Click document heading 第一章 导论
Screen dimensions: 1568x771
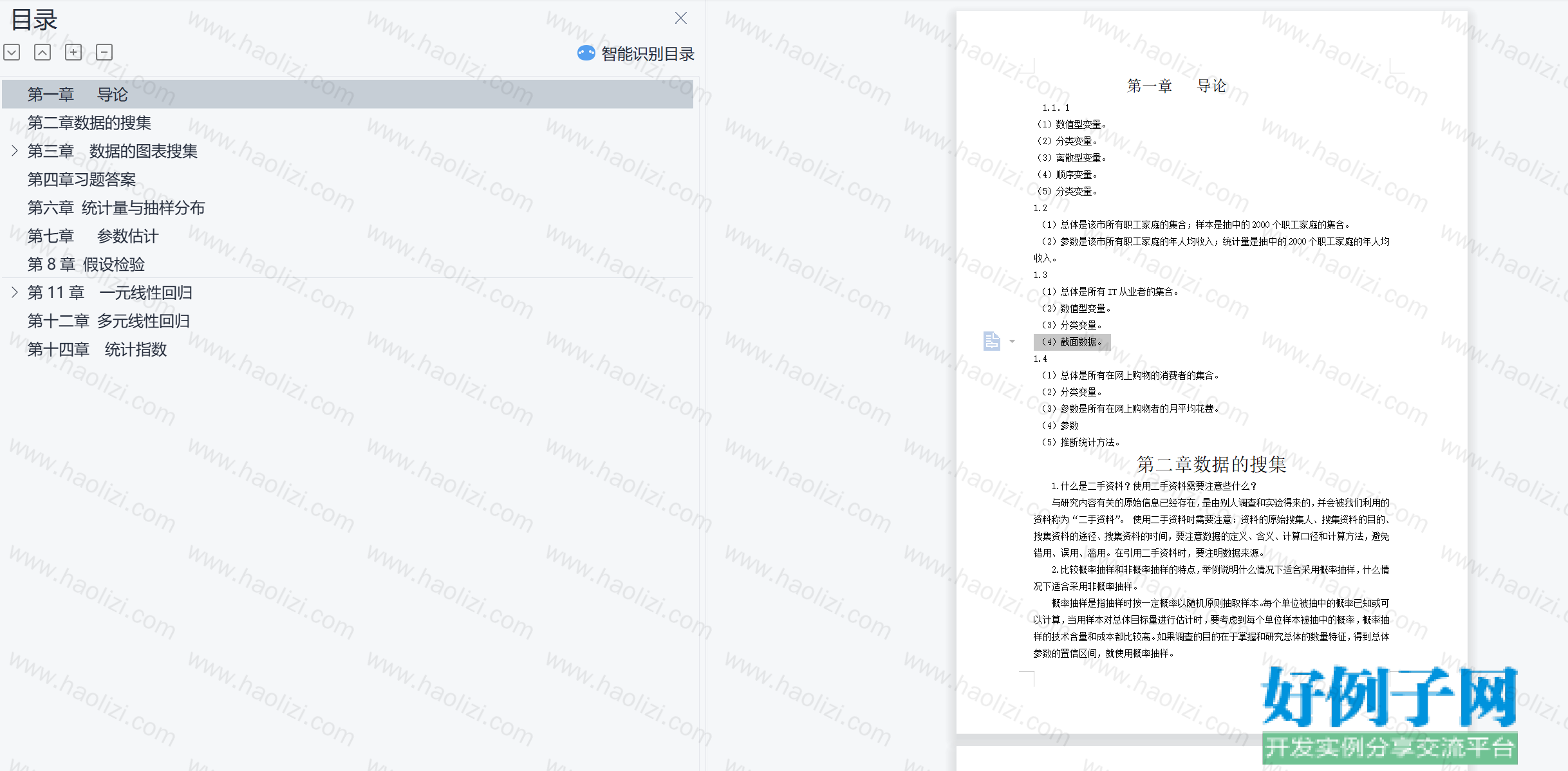click(x=1177, y=86)
